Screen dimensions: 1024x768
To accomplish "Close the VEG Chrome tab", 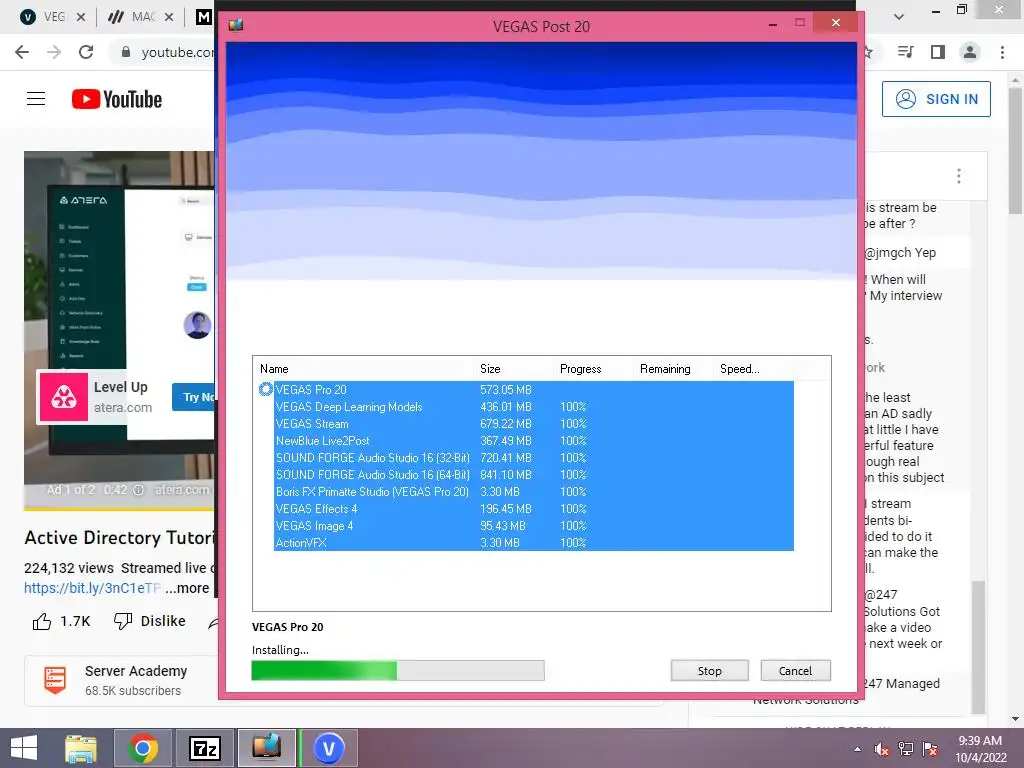I will [81, 17].
